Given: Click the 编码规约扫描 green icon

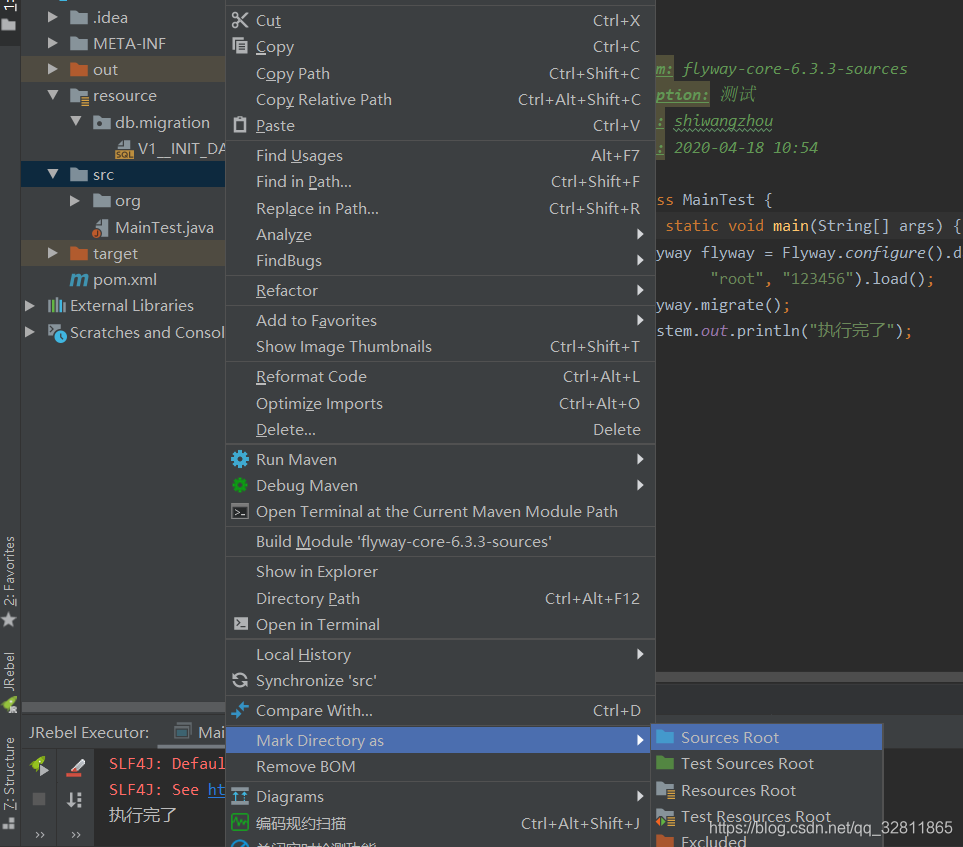Looking at the screenshot, I should point(240,822).
